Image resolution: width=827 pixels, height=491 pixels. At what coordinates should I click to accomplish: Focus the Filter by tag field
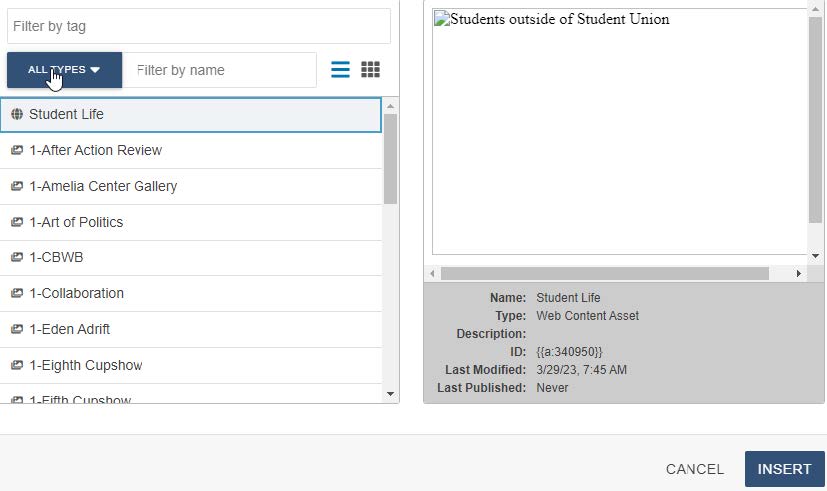[198, 27]
